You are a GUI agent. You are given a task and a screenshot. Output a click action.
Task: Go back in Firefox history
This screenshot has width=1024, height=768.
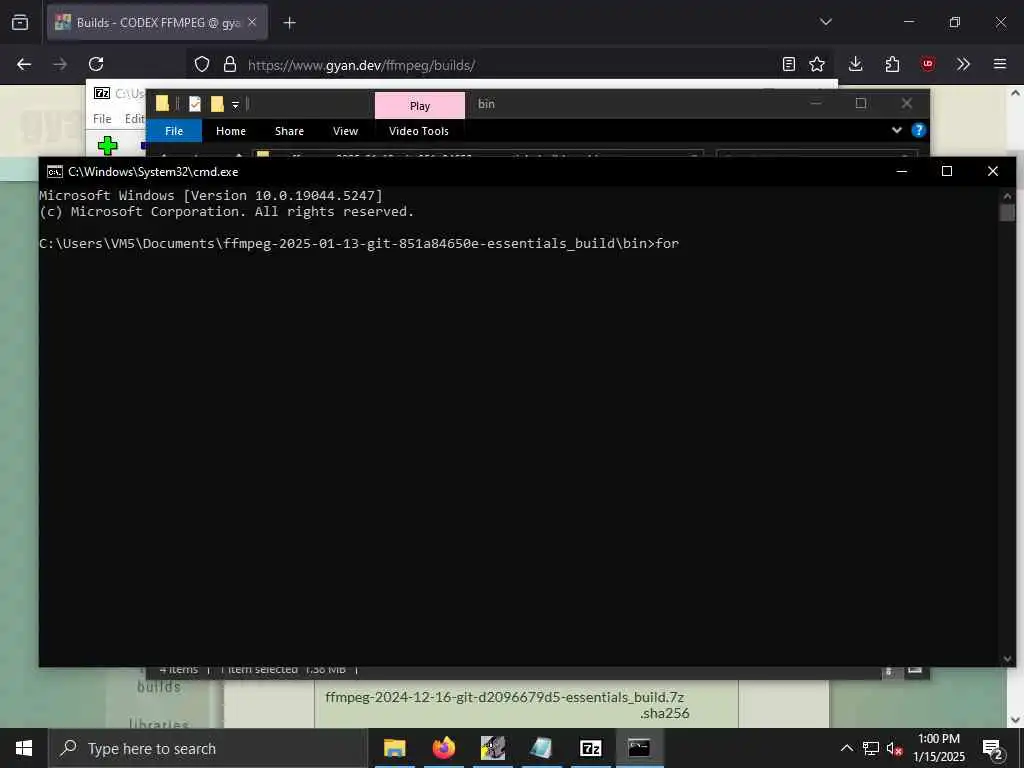point(24,64)
